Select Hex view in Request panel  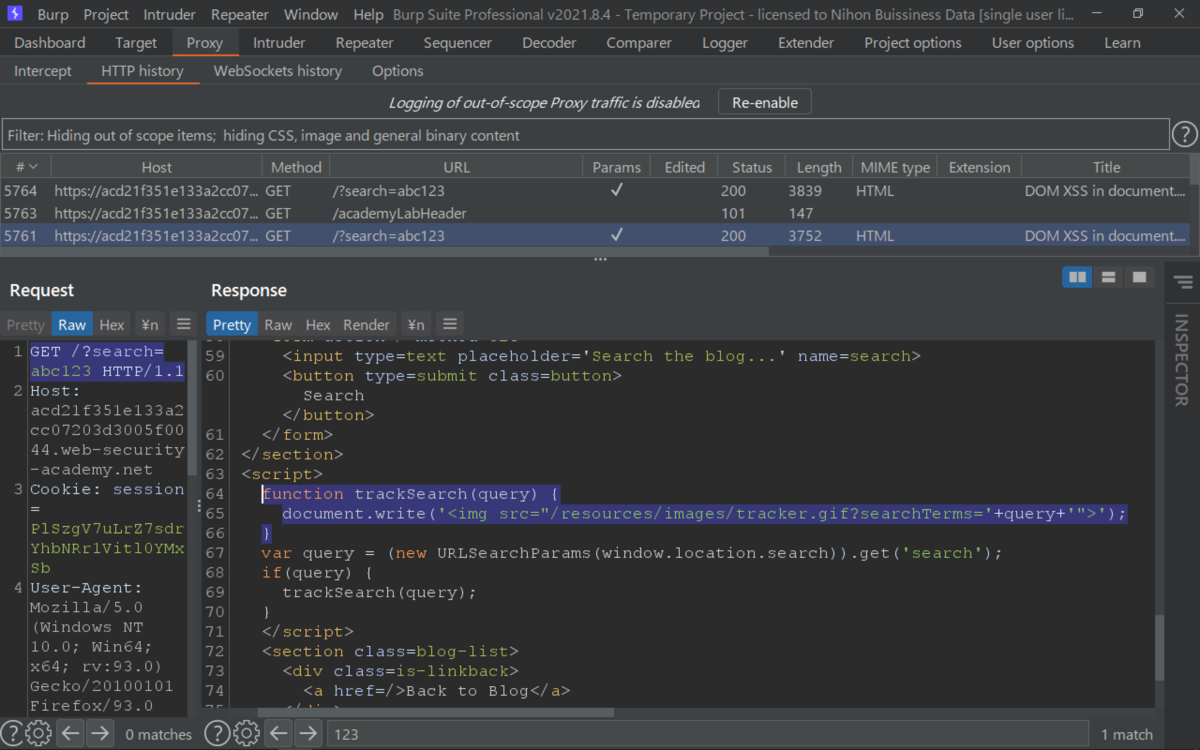tap(112, 324)
